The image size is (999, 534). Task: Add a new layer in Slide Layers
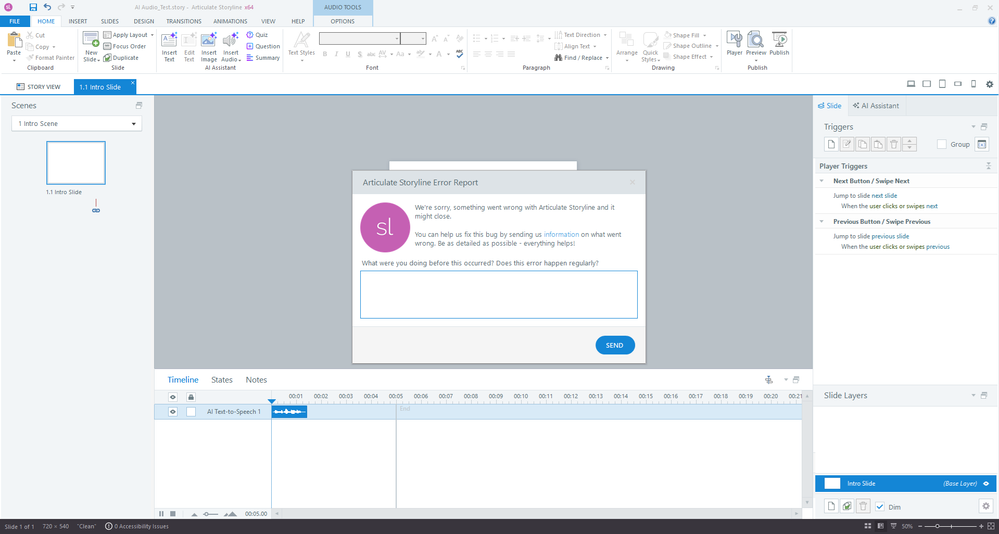click(831, 506)
